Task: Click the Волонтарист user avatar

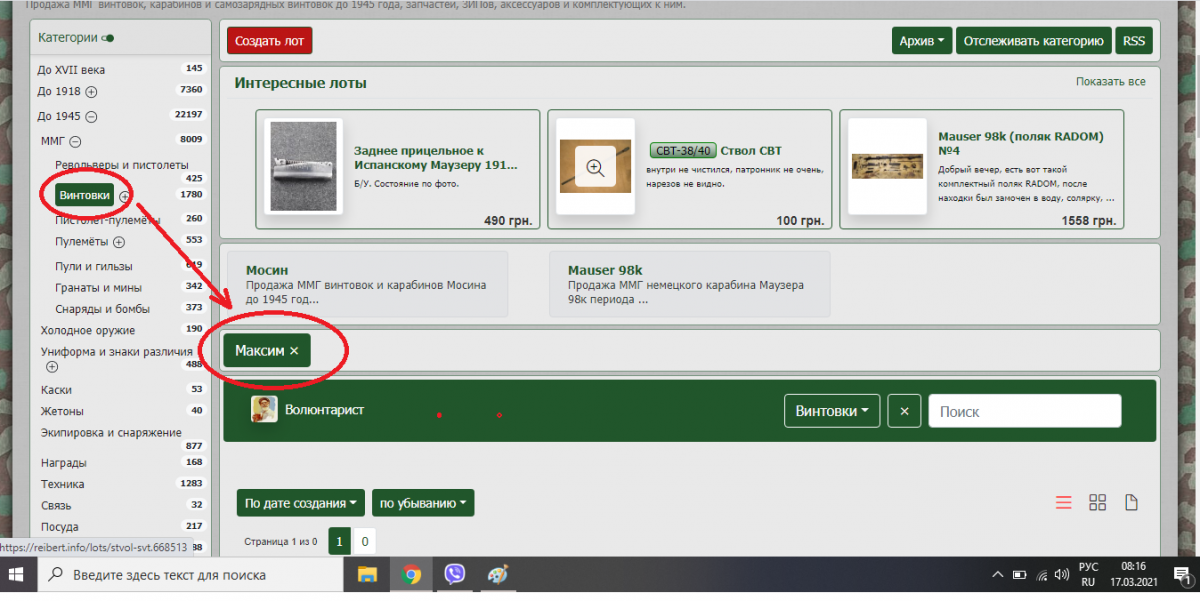Action: 264,410
